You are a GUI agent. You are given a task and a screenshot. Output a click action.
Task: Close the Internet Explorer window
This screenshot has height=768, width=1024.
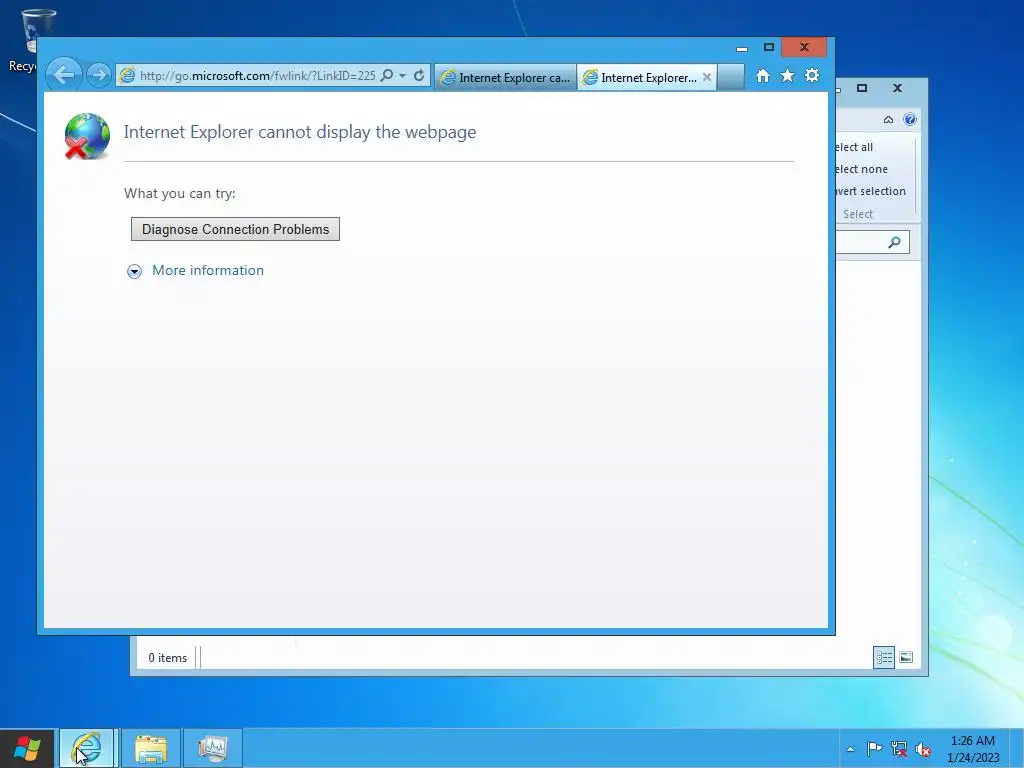tap(805, 47)
